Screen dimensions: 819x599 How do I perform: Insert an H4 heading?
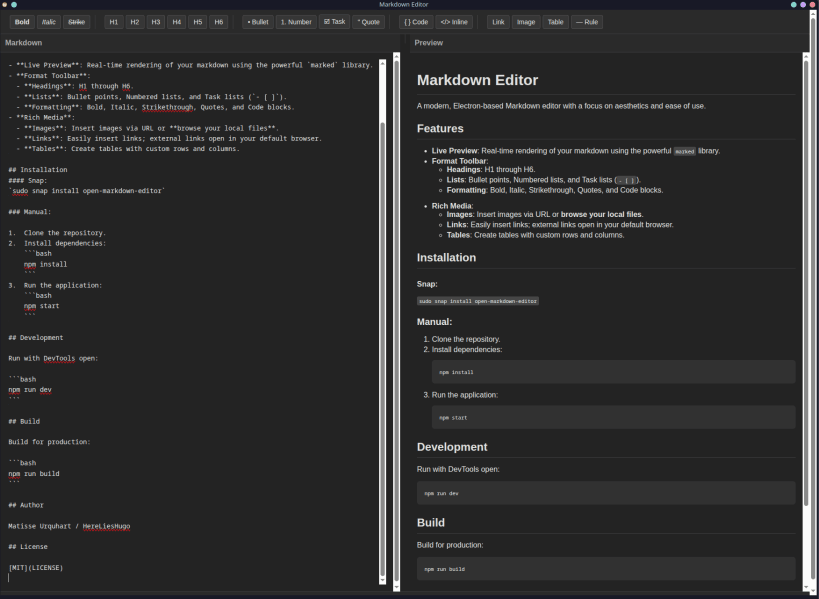[x=177, y=22]
